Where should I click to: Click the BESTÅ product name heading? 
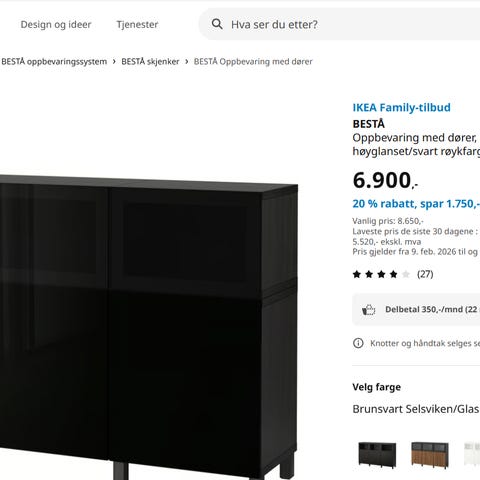coord(369,124)
